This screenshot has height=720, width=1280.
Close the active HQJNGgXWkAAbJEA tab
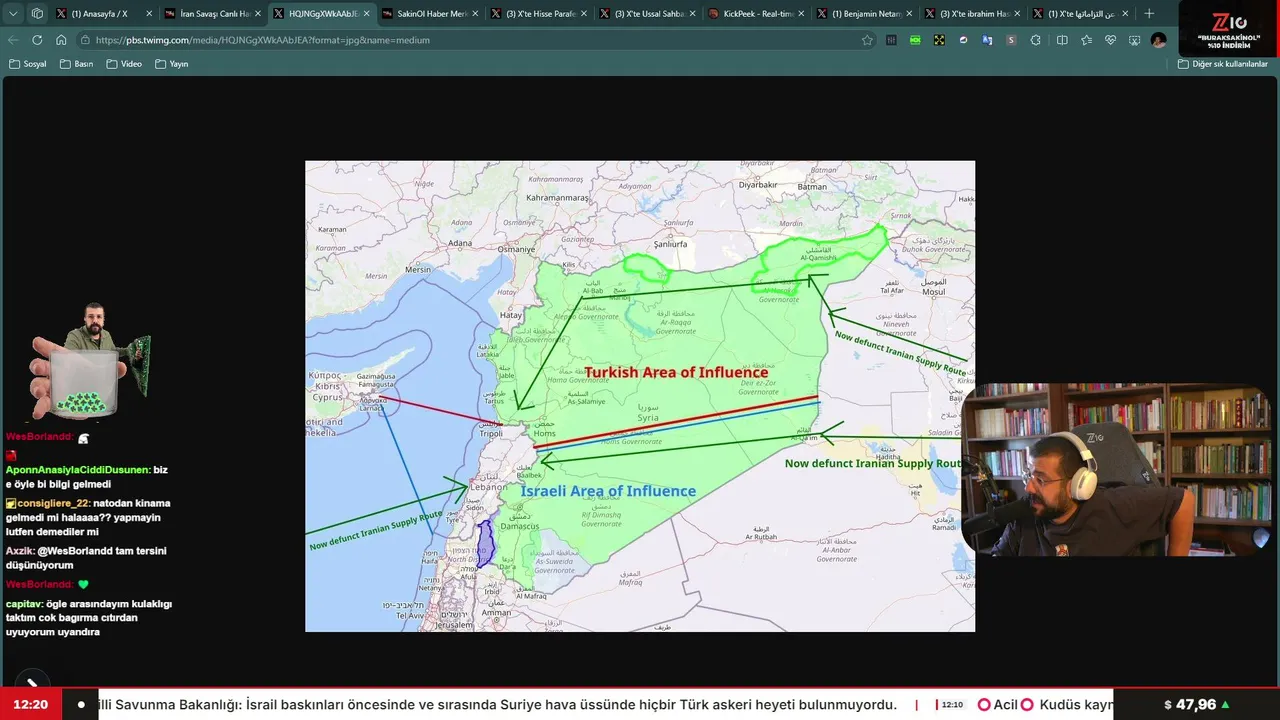366,14
